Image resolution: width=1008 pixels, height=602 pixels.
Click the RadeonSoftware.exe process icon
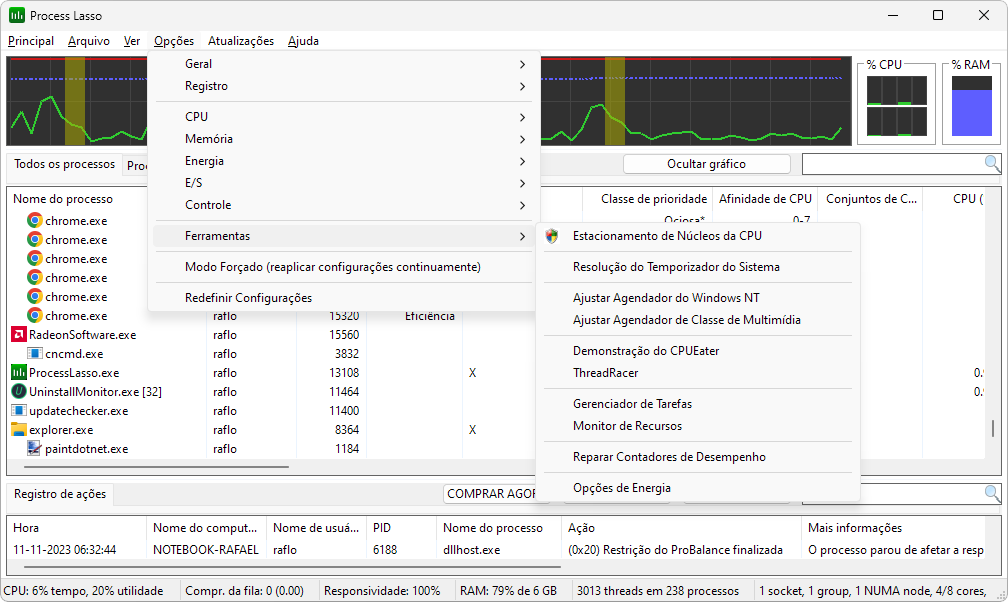[x=19, y=334]
